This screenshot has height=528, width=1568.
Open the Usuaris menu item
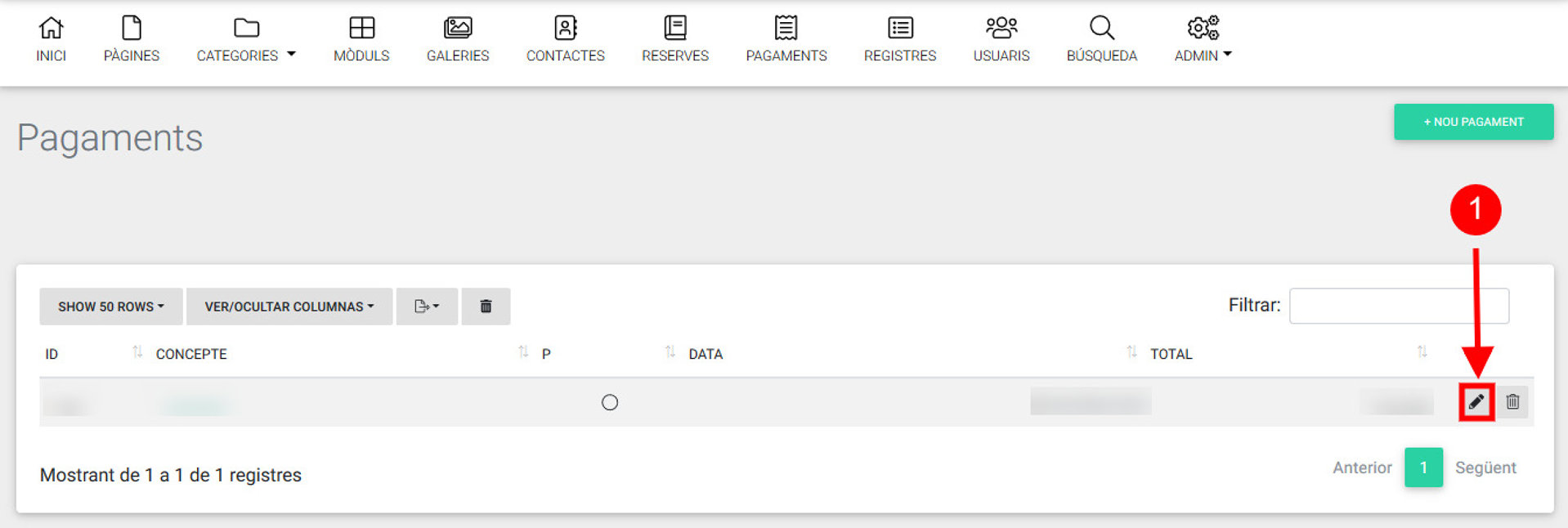[1001, 40]
